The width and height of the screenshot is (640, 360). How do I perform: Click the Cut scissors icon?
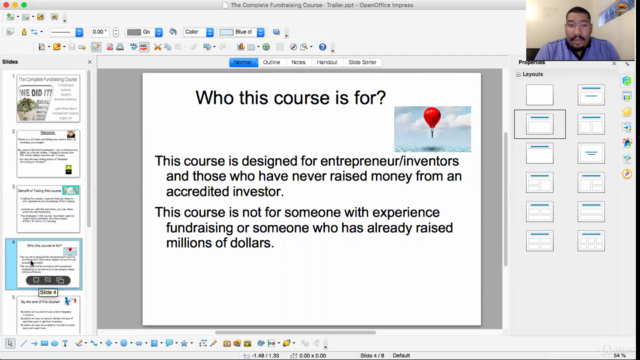(158, 47)
